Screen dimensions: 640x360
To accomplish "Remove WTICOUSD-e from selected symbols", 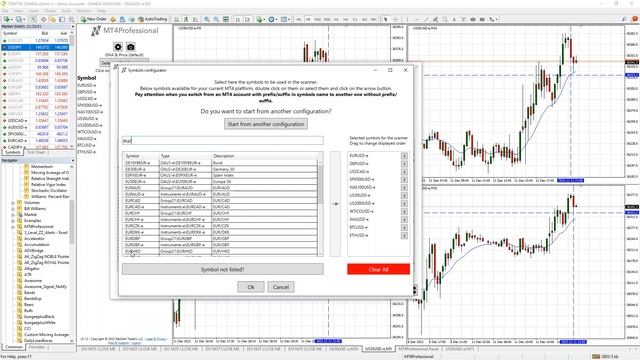I will point(404,211).
